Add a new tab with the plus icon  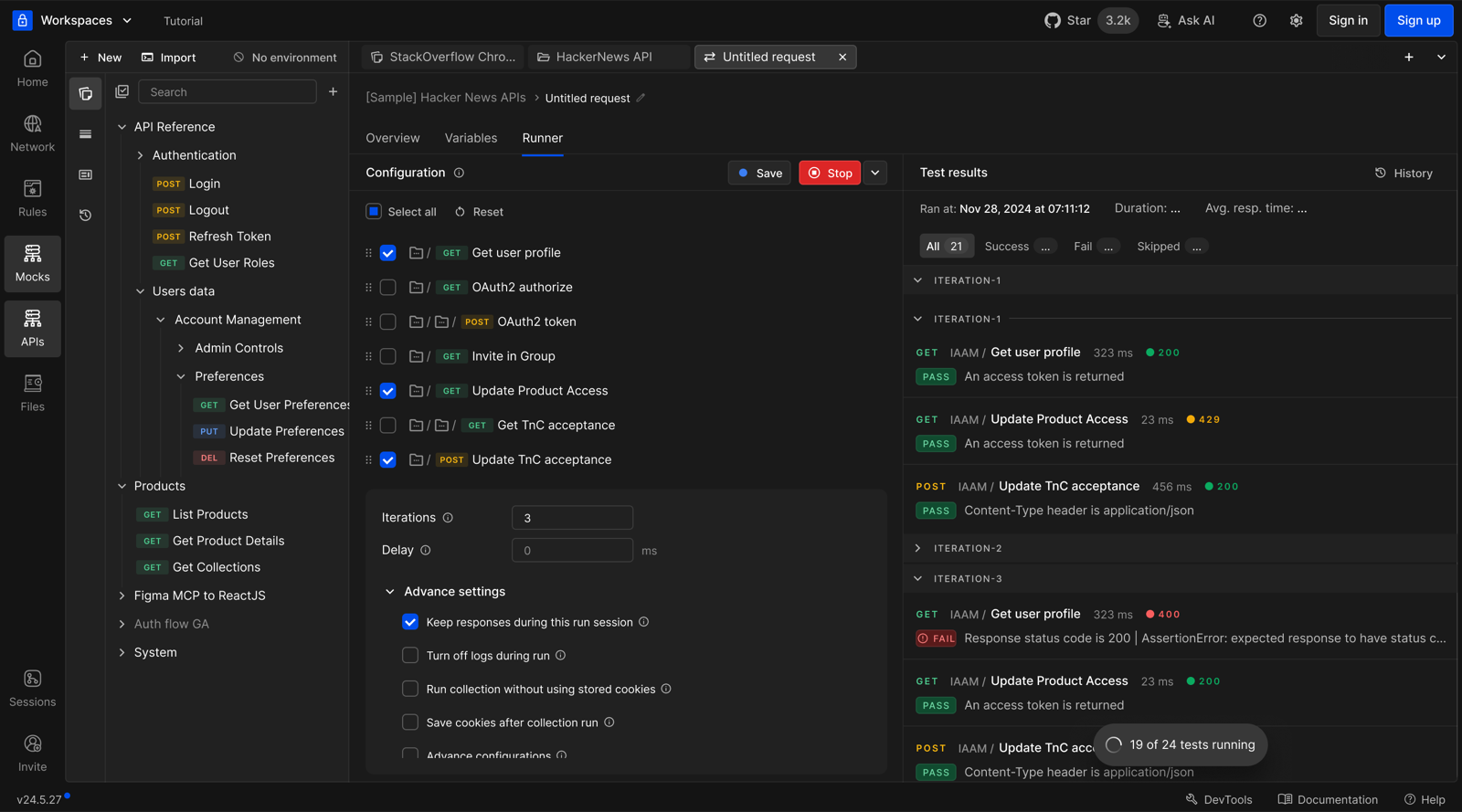point(1409,57)
